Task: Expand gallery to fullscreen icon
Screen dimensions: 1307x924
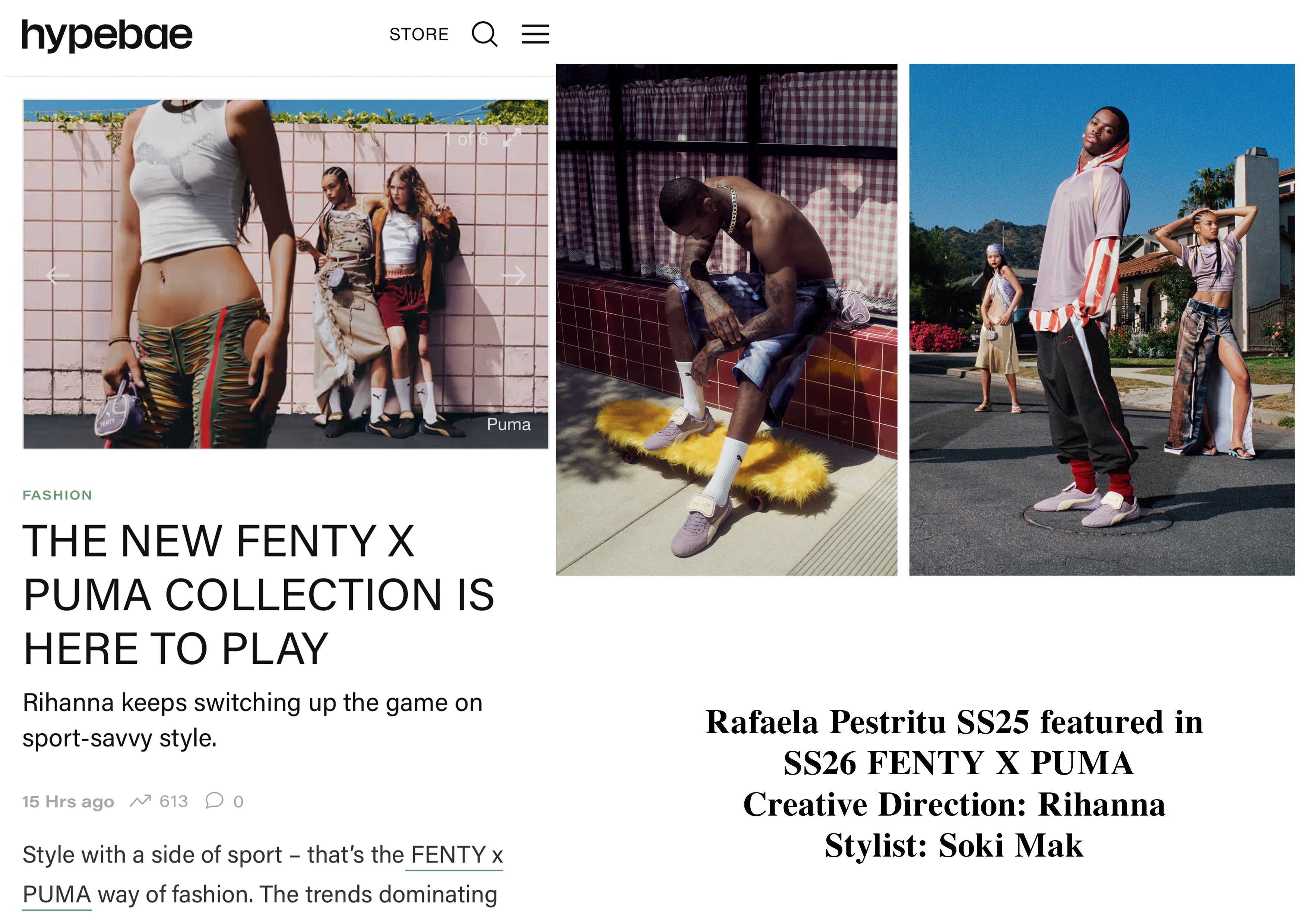Action: (512, 138)
